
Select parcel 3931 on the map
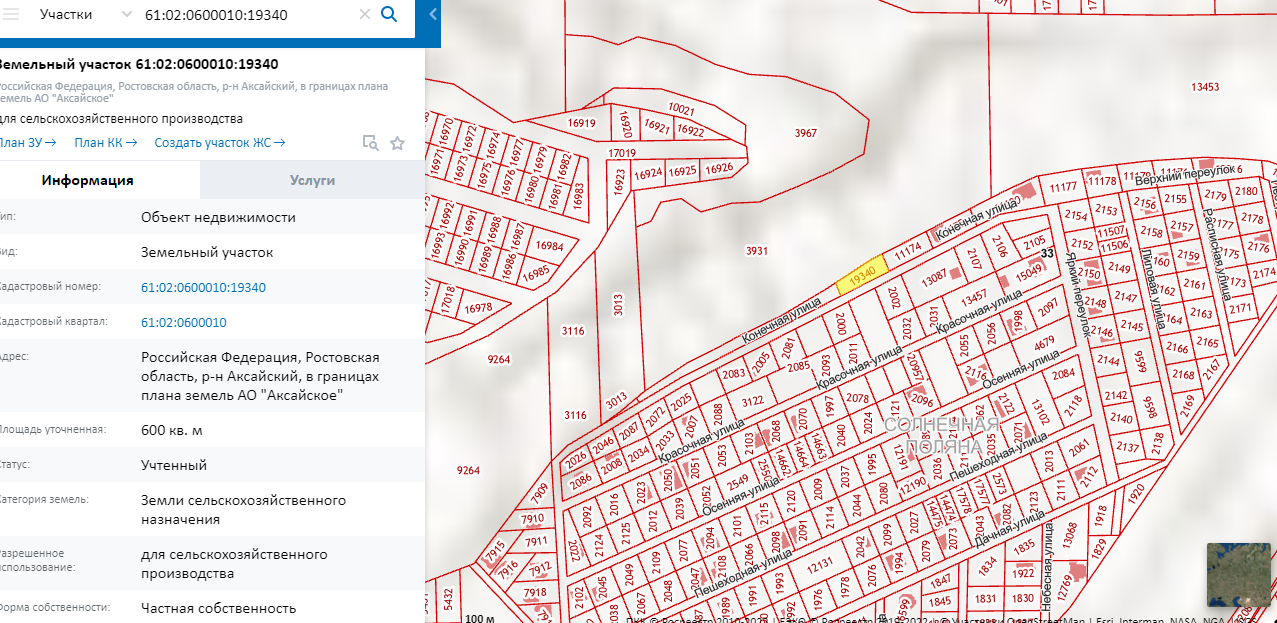coord(756,251)
